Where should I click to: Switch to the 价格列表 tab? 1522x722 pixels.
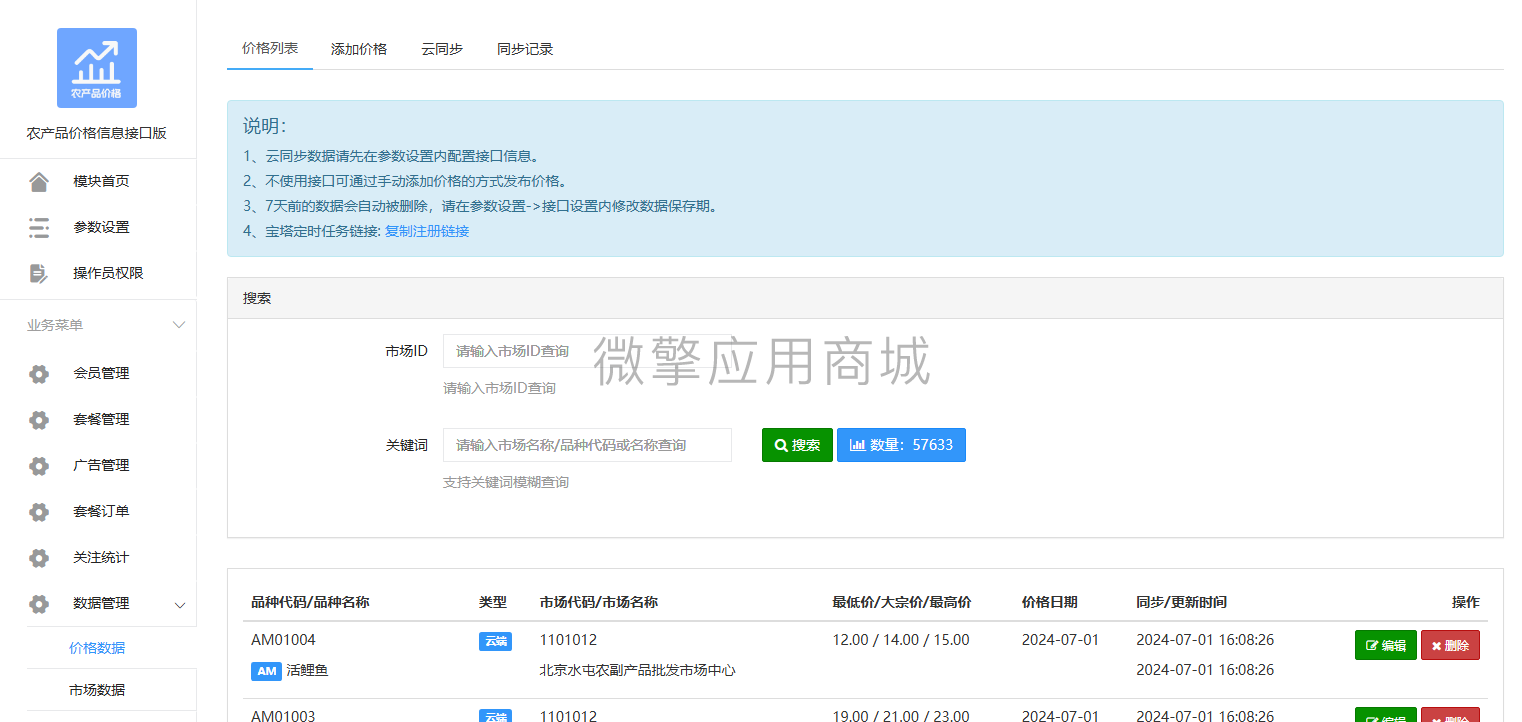(x=270, y=48)
